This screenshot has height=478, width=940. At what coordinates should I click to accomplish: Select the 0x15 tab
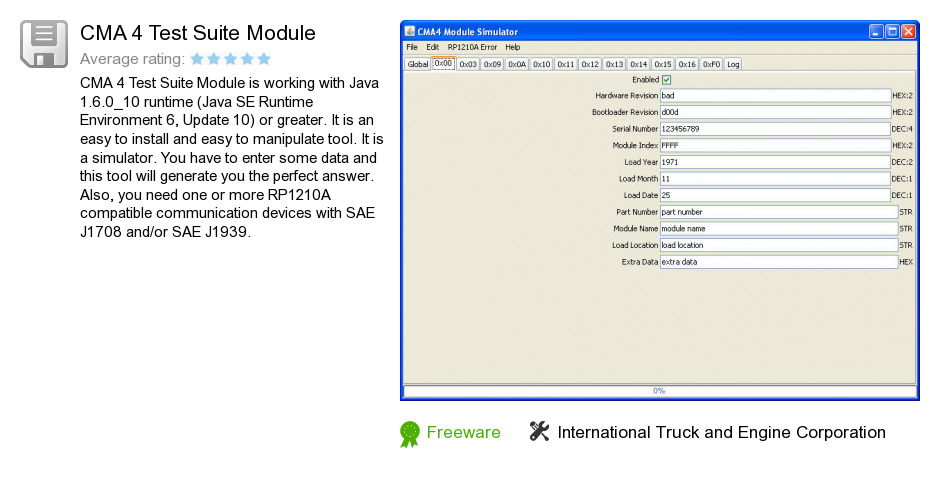pyautogui.click(x=663, y=64)
